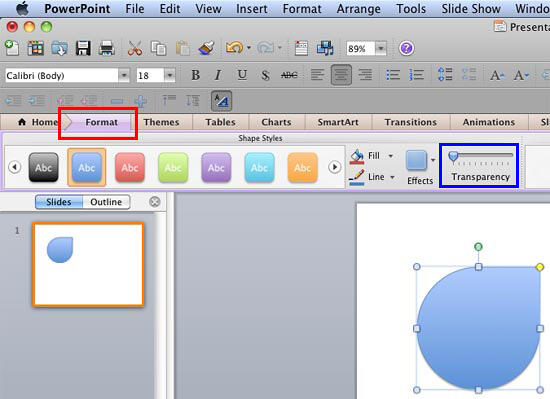
Task: Open the File menu
Action: click(x=135, y=8)
